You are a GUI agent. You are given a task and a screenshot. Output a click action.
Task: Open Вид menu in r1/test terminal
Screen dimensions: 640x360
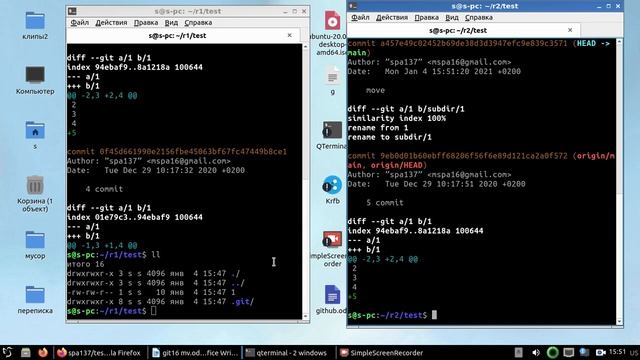[171, 22]
